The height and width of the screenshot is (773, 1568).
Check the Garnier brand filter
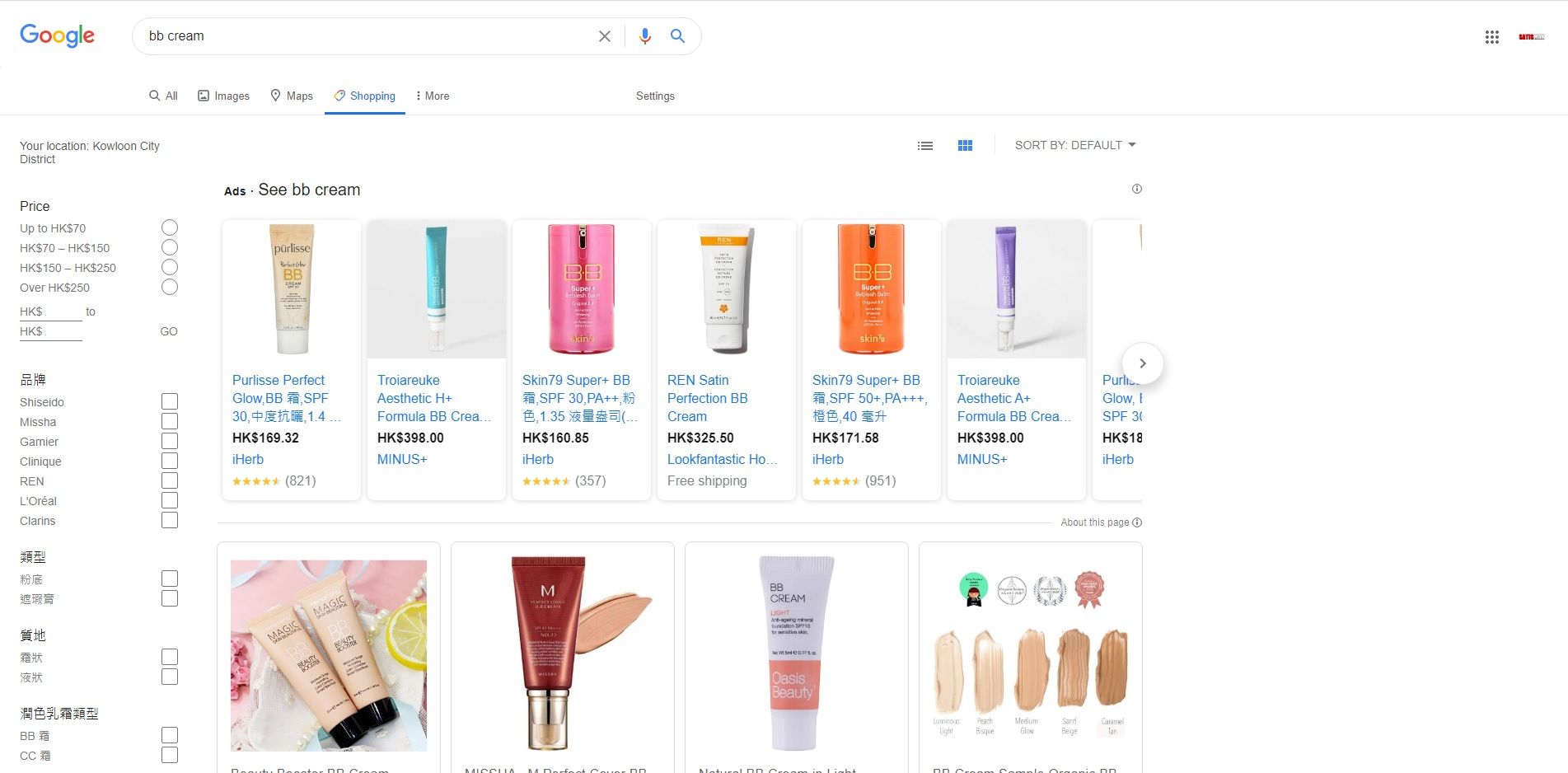170,441
